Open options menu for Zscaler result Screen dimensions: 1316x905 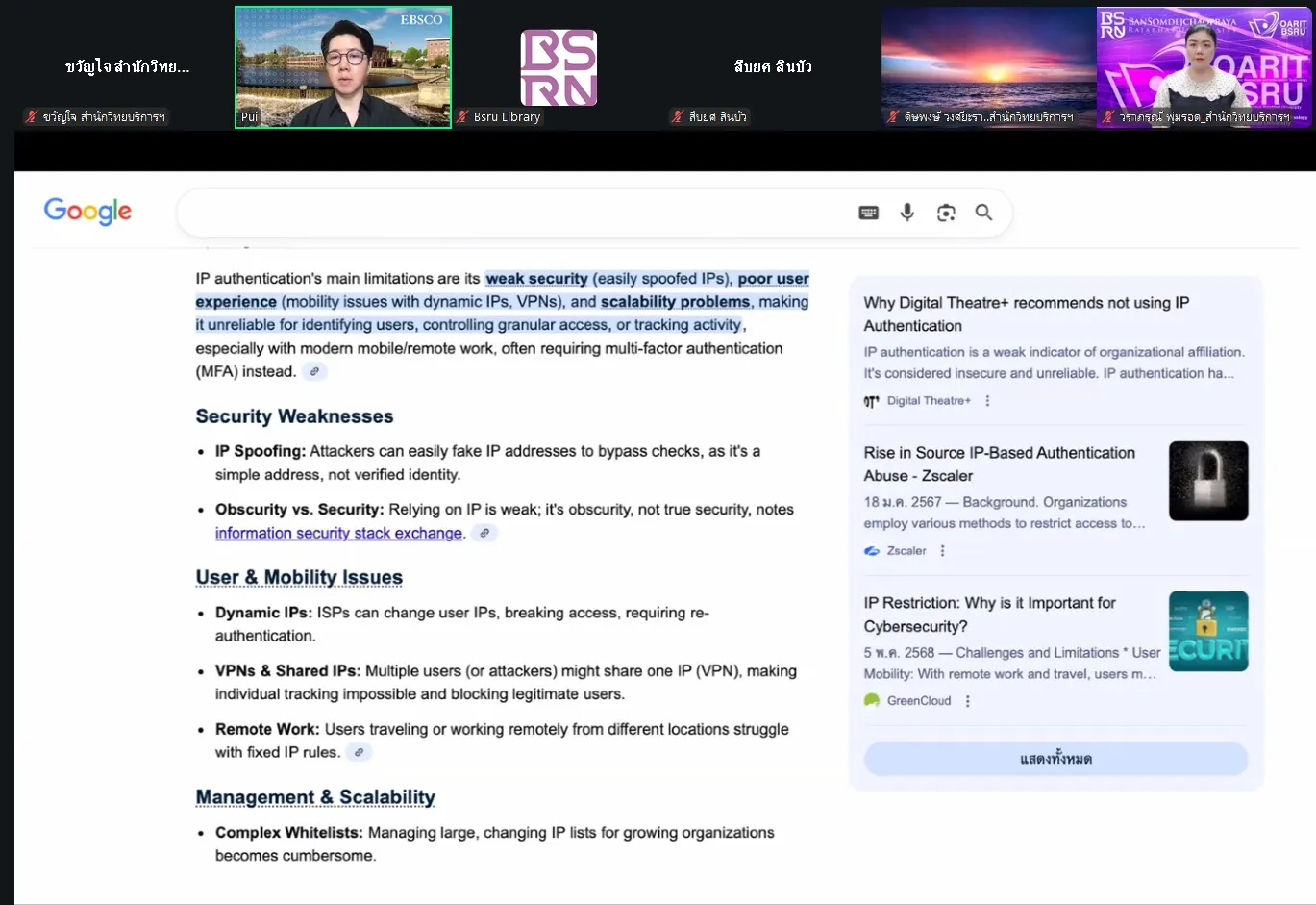942,551
